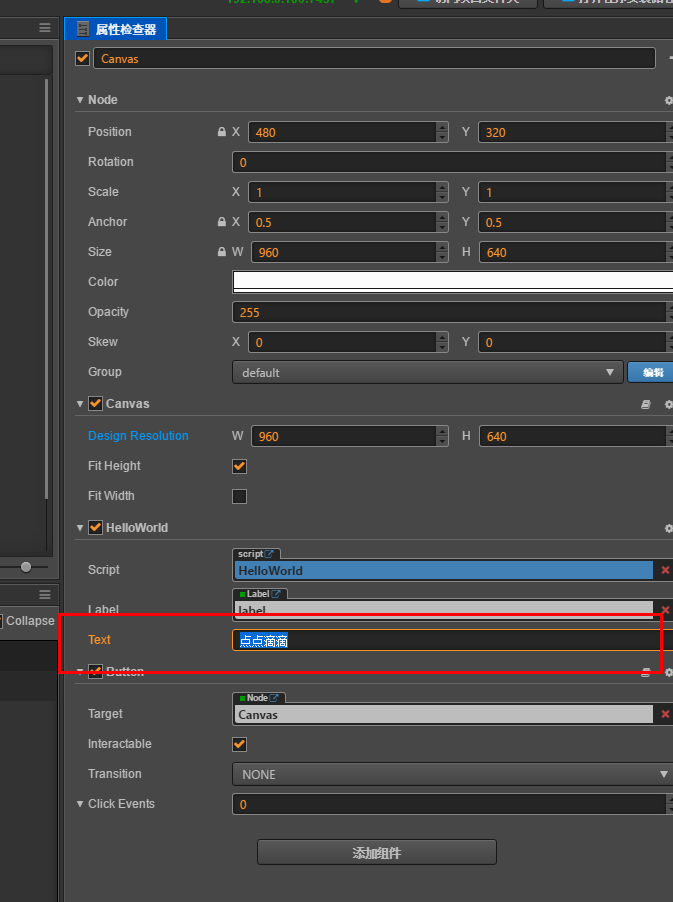Click the Skew Y field showing 0
The image size is (673, 902).
coord(572,342)
